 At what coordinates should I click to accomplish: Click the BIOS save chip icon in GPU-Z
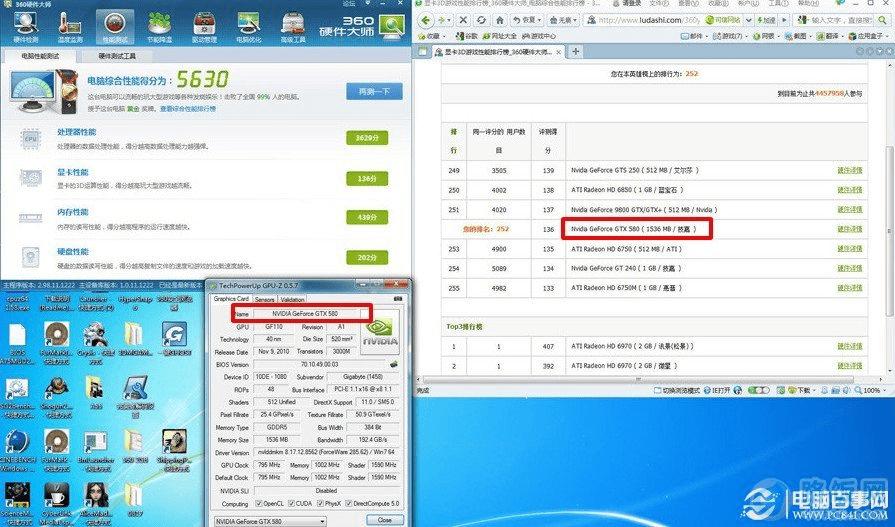pyautogui.click(x=394, y=364)
